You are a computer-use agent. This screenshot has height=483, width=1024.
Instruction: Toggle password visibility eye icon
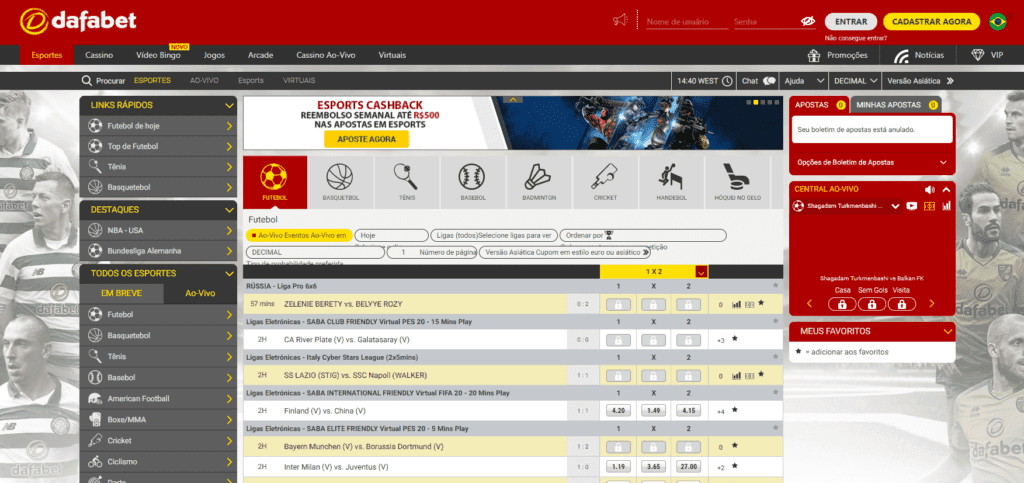[808, 22]
